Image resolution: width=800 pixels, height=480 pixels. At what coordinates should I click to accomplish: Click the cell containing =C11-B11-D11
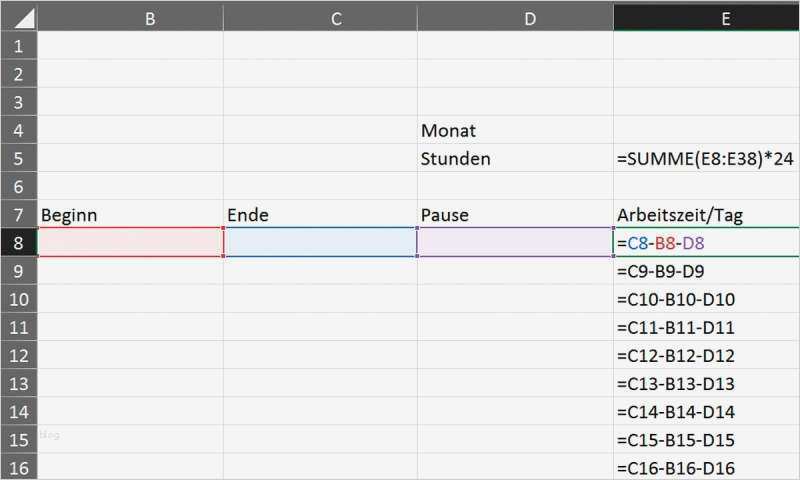click(706, 327)
